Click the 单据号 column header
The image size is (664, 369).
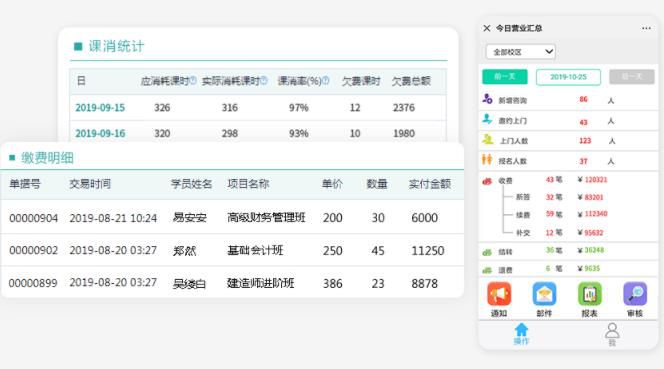tap(25, 184)
